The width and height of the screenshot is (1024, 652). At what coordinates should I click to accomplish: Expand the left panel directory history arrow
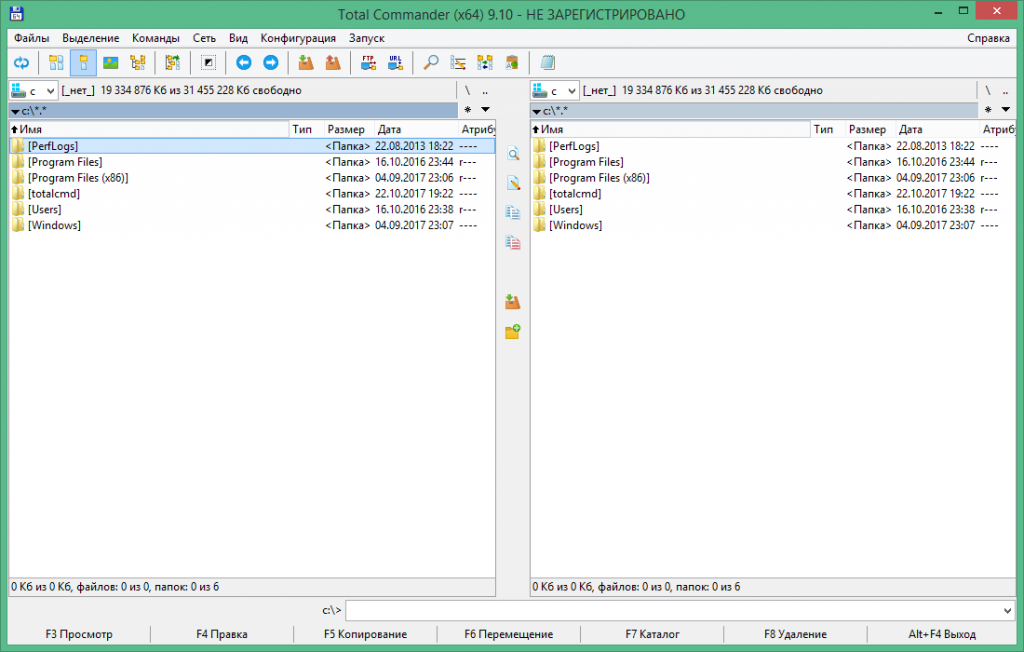485,110
